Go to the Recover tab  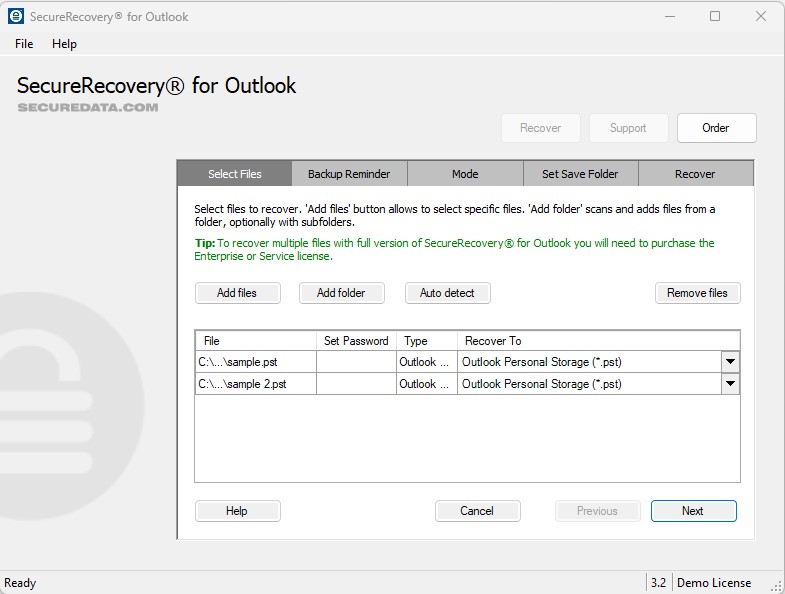(x=695, y=174)
